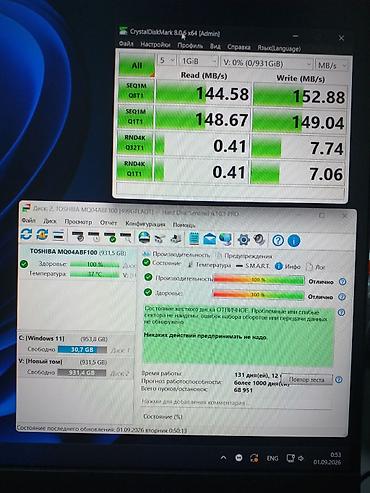Switch to the Предупреждения tab
This screenshot has width=370, height=493.
click(x=244, y=256)
